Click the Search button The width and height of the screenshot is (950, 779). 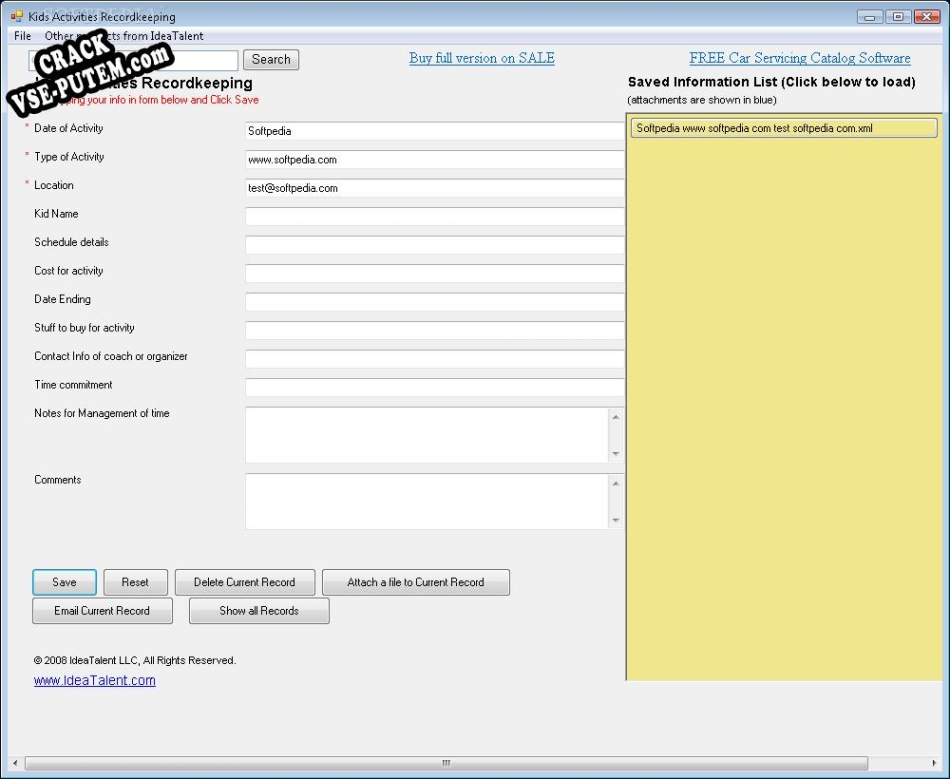271,59
